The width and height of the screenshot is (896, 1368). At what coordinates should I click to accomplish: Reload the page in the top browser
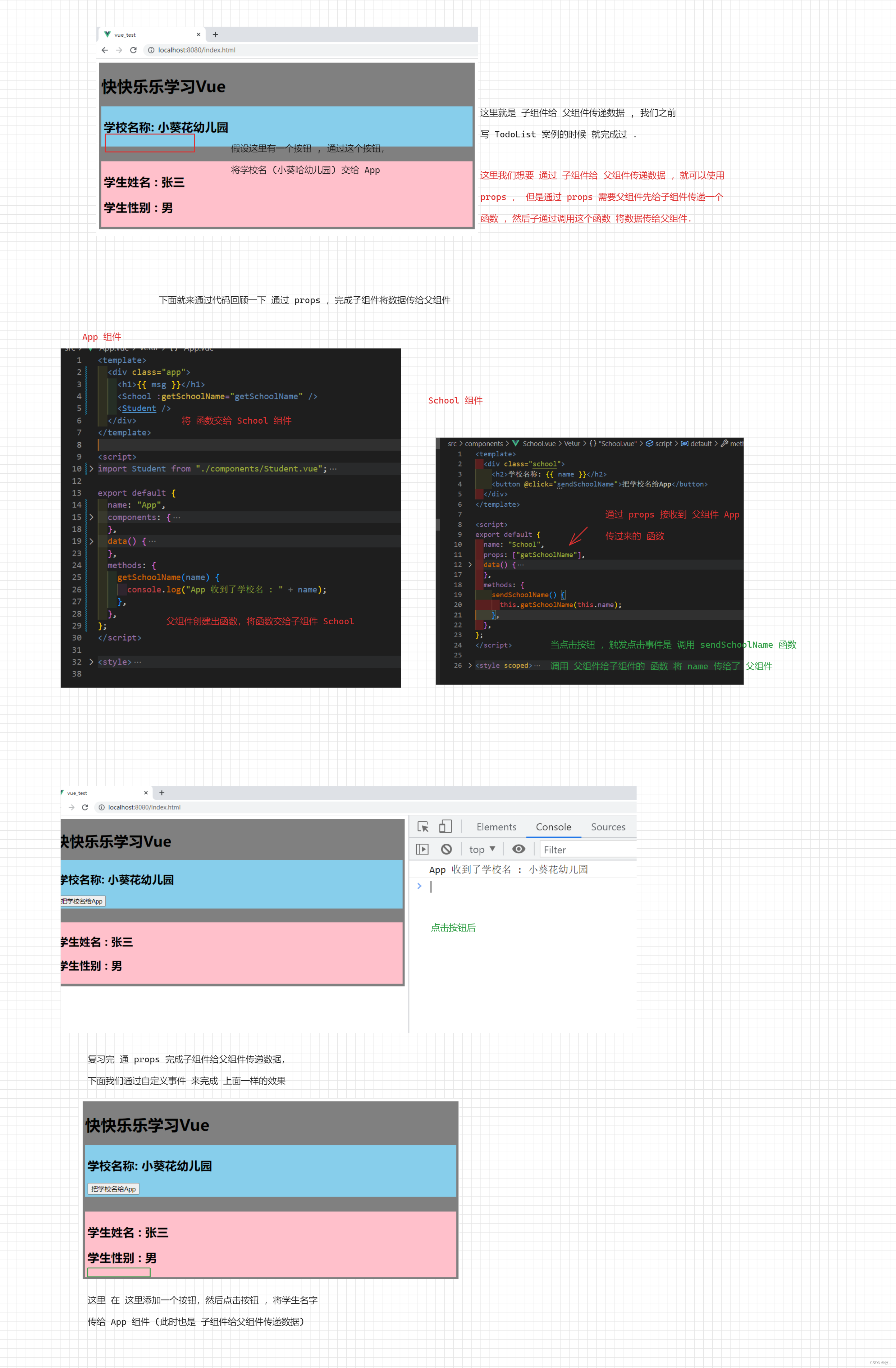coord(133,50)
